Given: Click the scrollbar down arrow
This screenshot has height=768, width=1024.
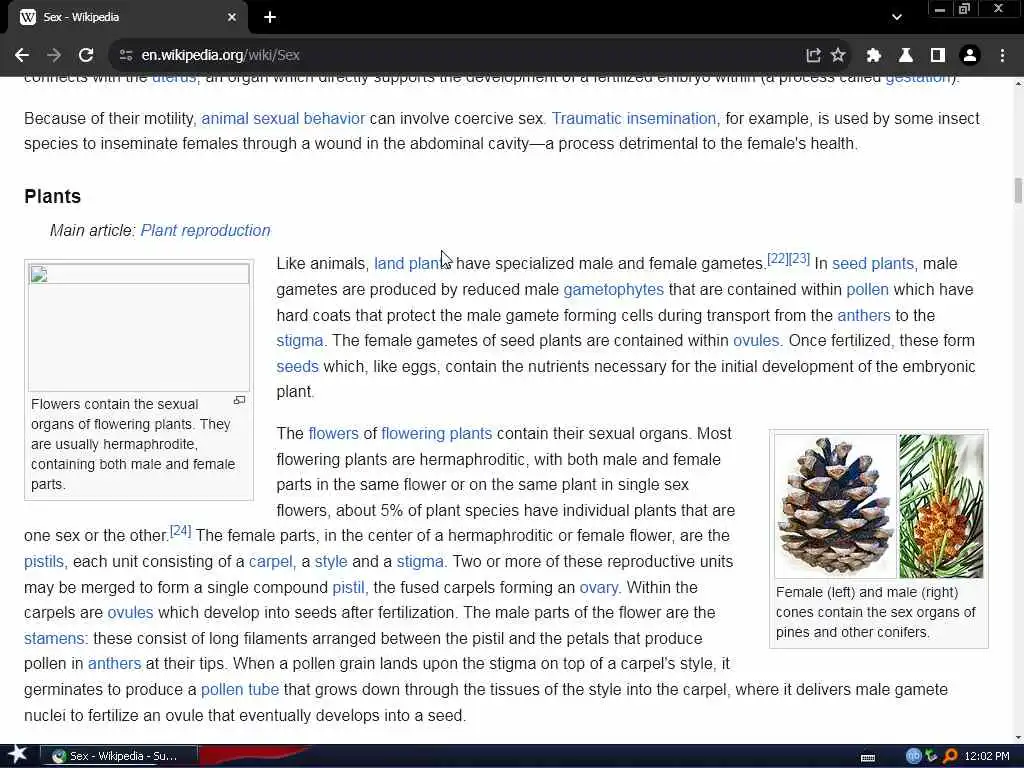Looking at the screenshot, I should (1017, 738).
